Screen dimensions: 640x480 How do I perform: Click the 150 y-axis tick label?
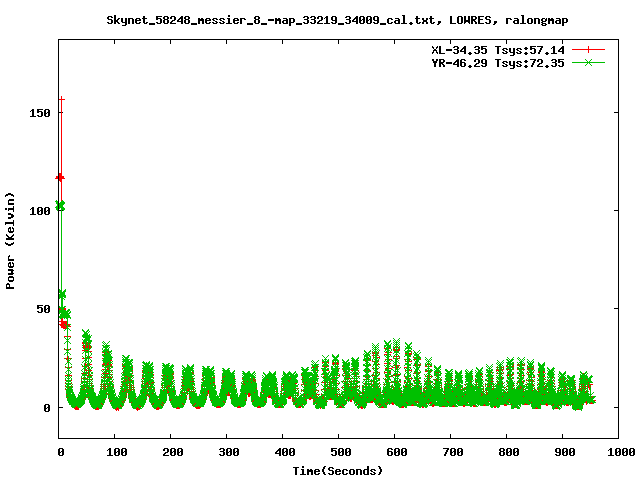(40, 113)
